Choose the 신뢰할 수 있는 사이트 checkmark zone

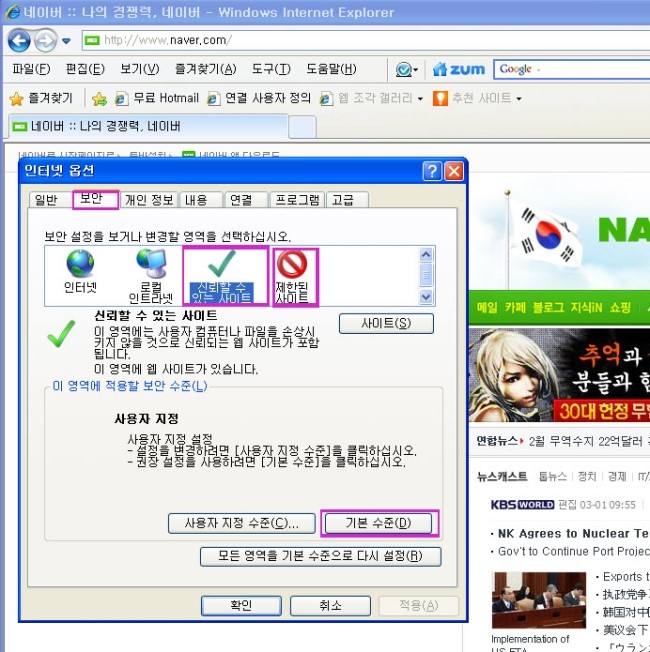(225, 276)
